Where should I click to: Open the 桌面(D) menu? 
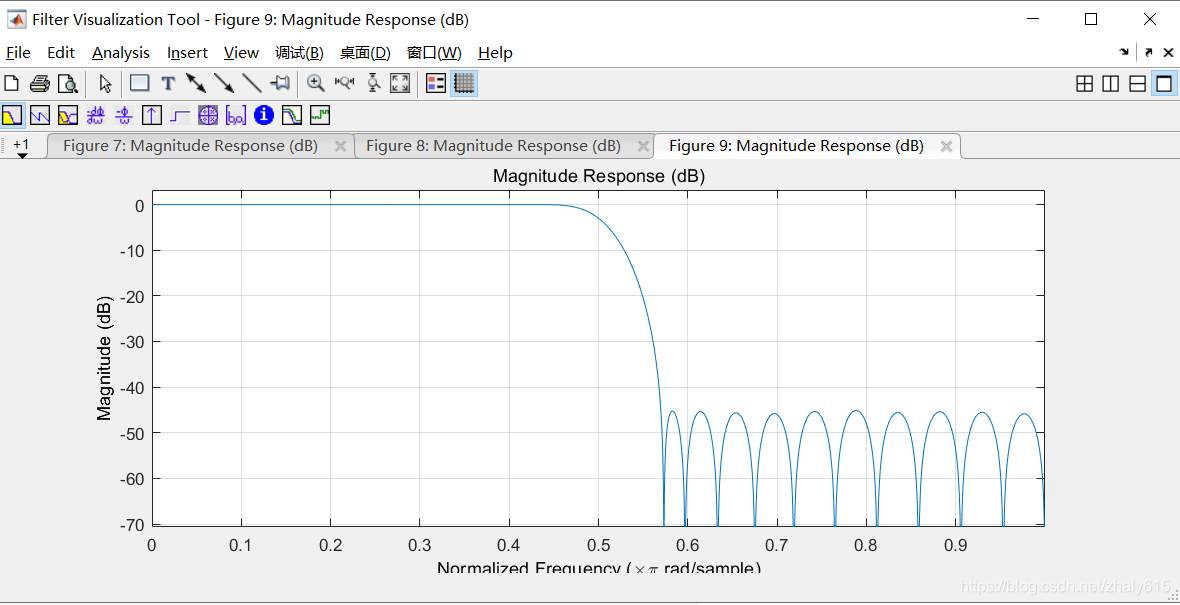(366, 53)
